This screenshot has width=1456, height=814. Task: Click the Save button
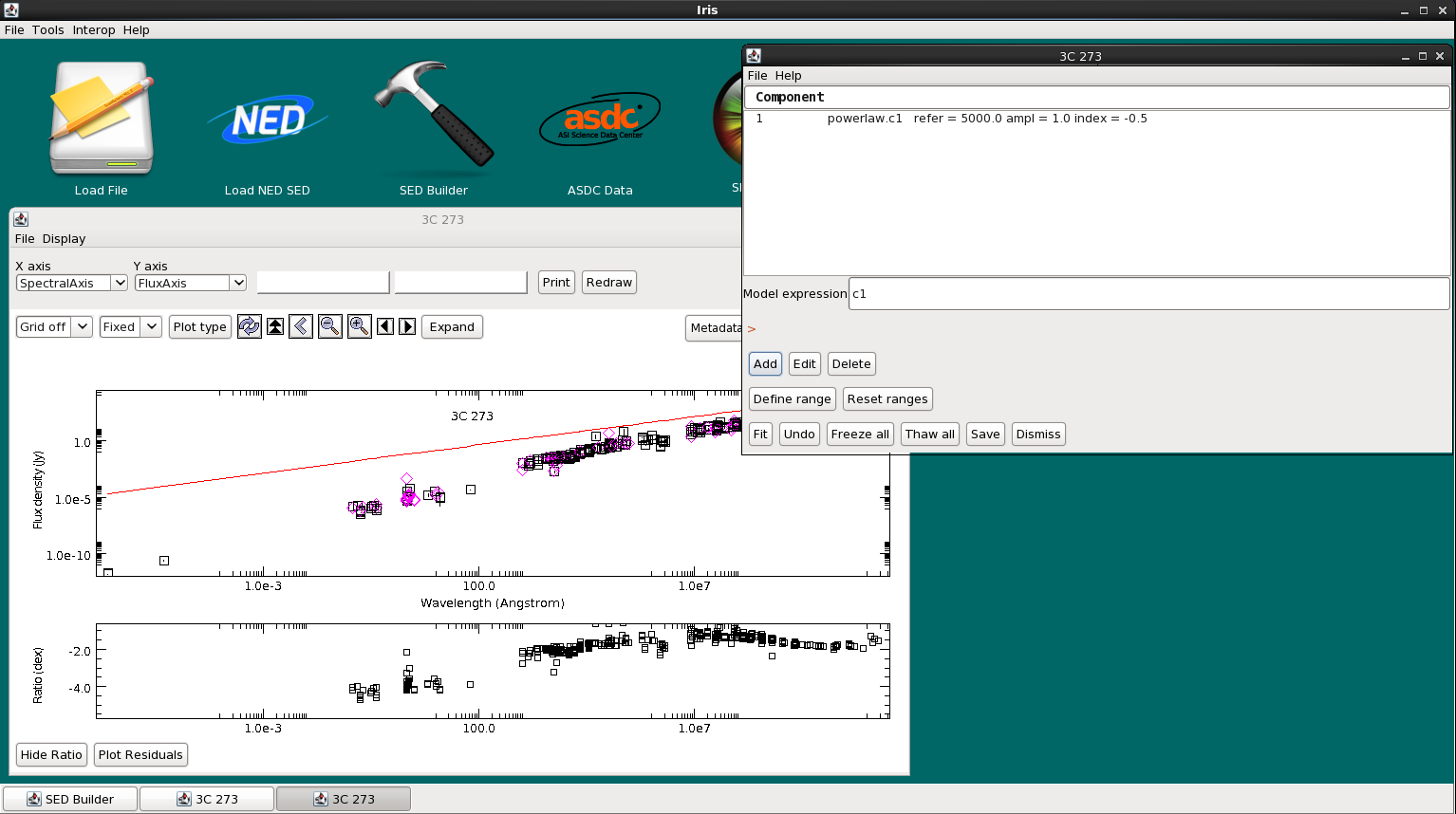pos(985,434)
